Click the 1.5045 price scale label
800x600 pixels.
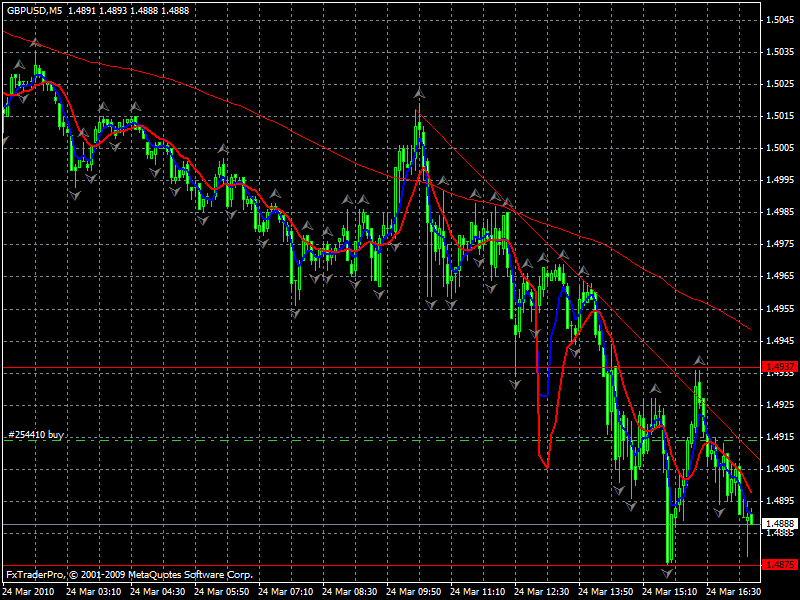780,19
